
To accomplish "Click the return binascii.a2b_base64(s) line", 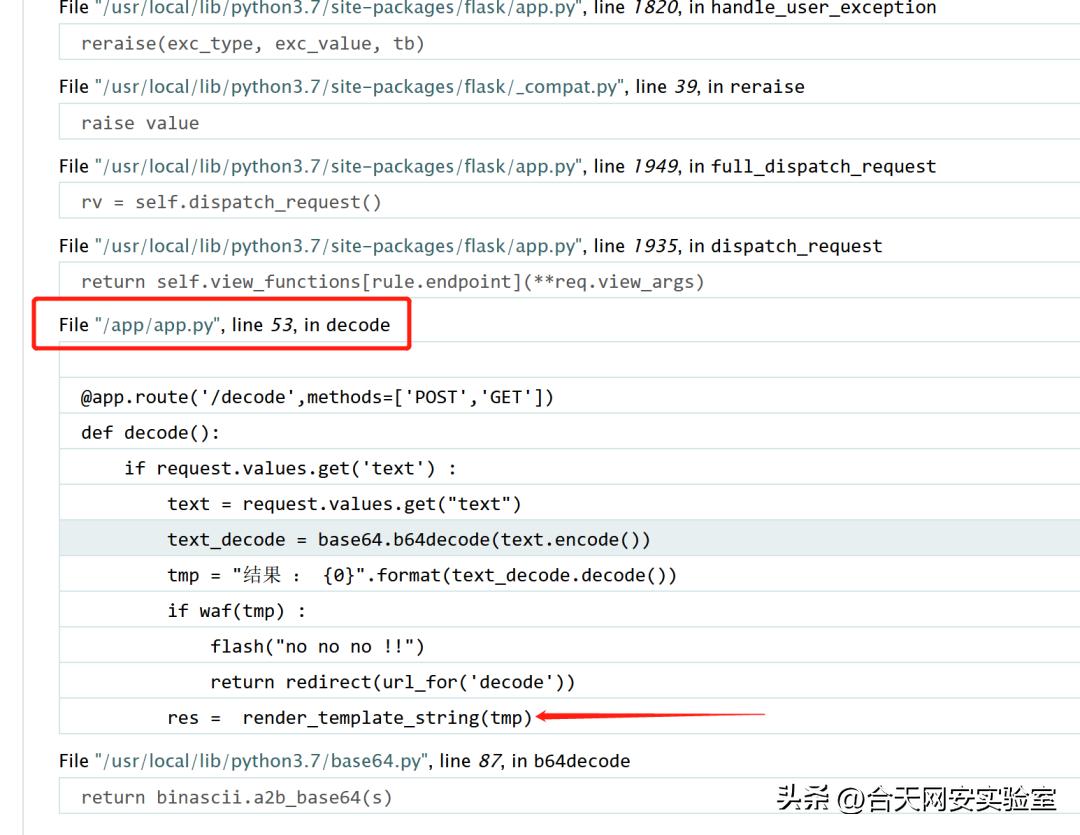I will tap(569, 796).
